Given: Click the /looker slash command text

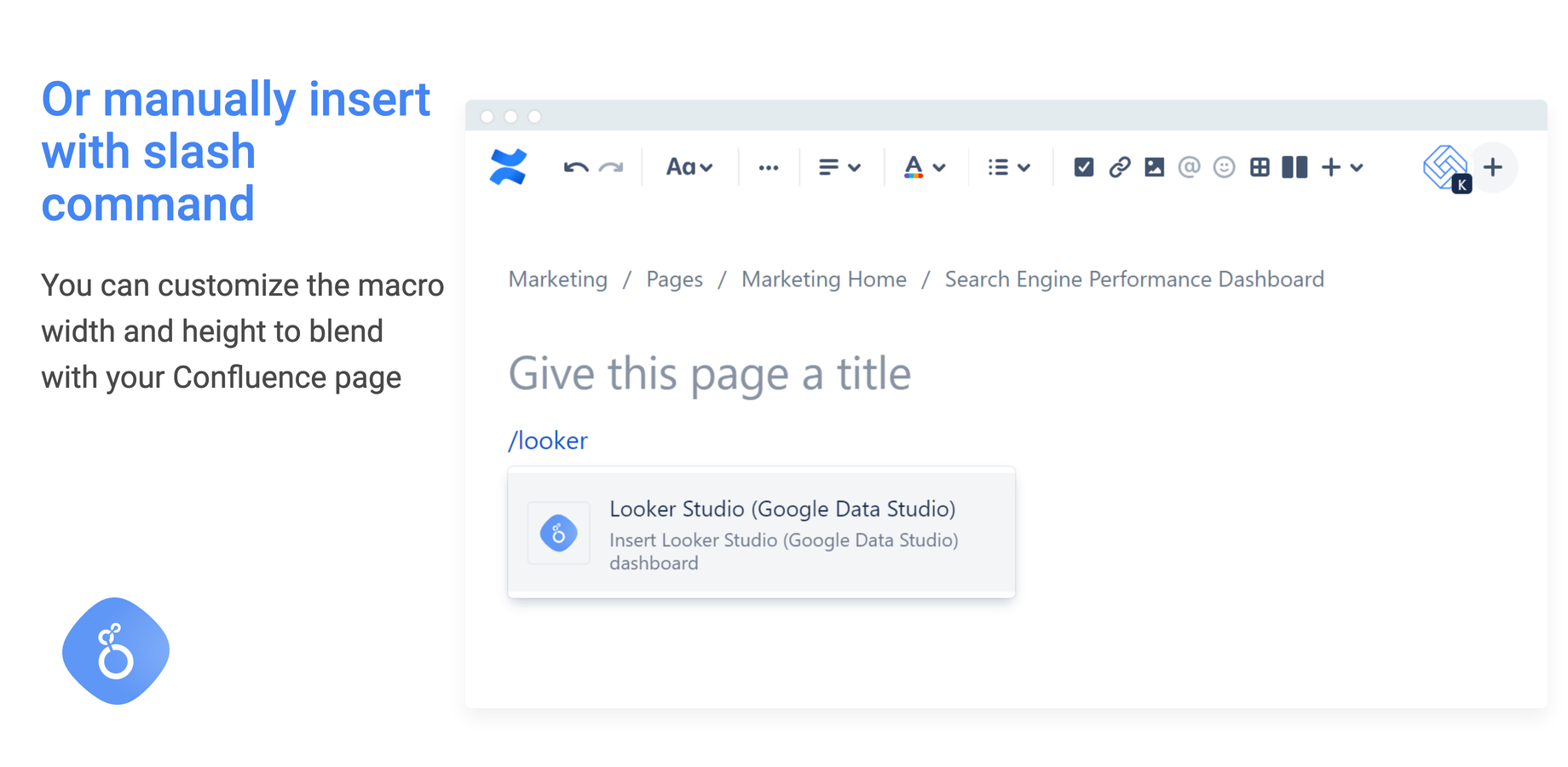Looking at the screenshot, I should click(x=548, y=441).
